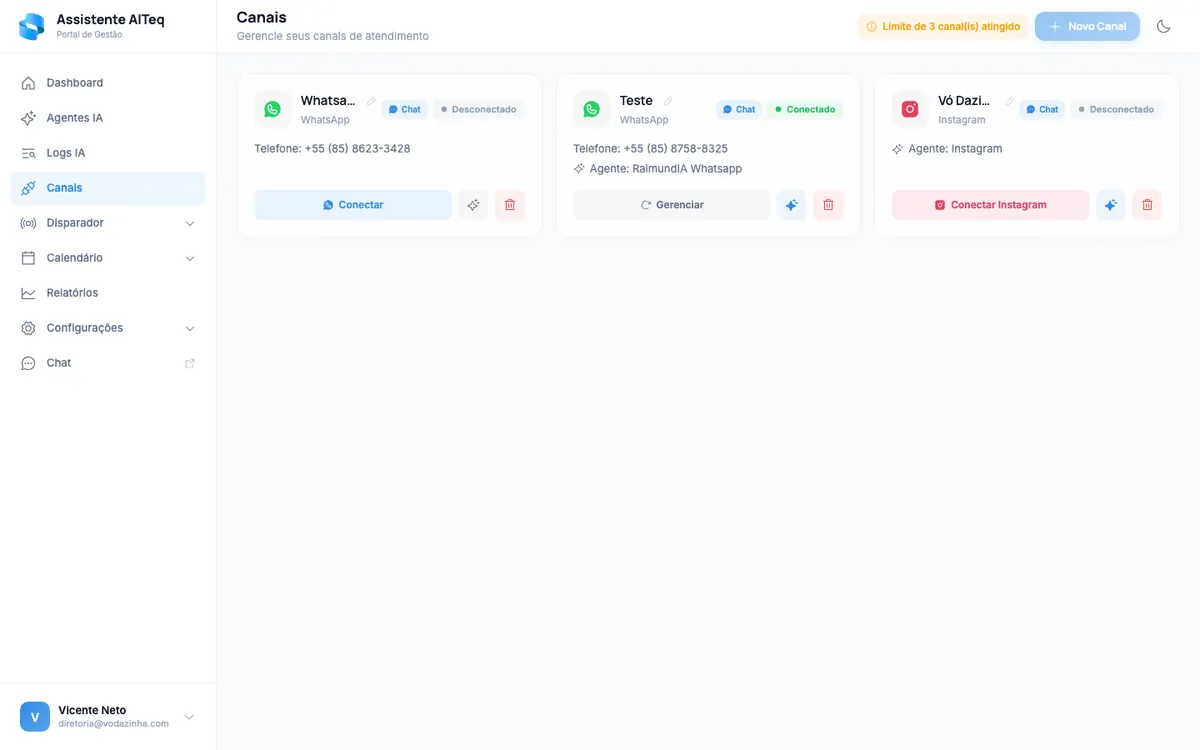Expand the Disparador submenu
1200x750 pixels.
108,223
